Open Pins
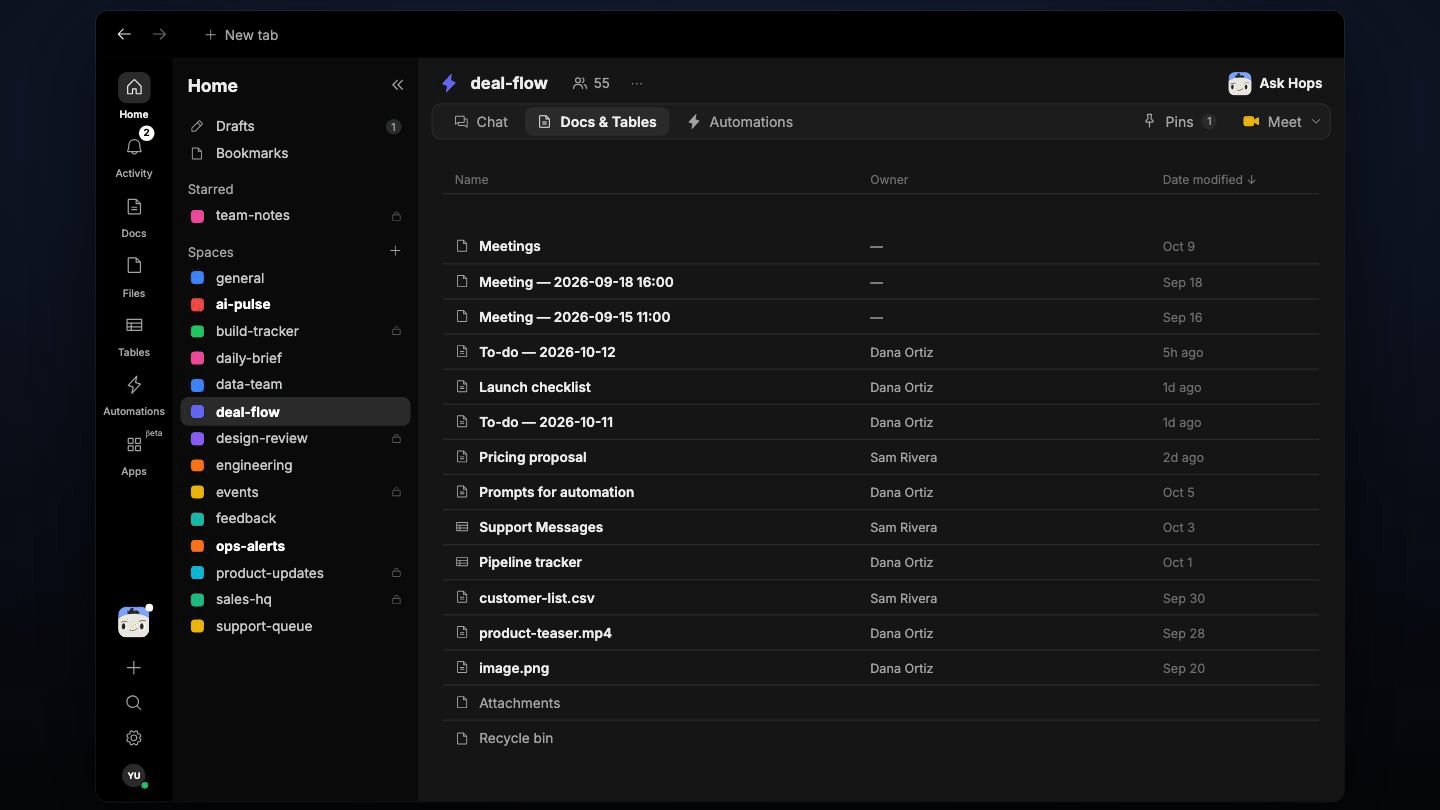Screen dimensions: 1440x810 [1179, 122]
